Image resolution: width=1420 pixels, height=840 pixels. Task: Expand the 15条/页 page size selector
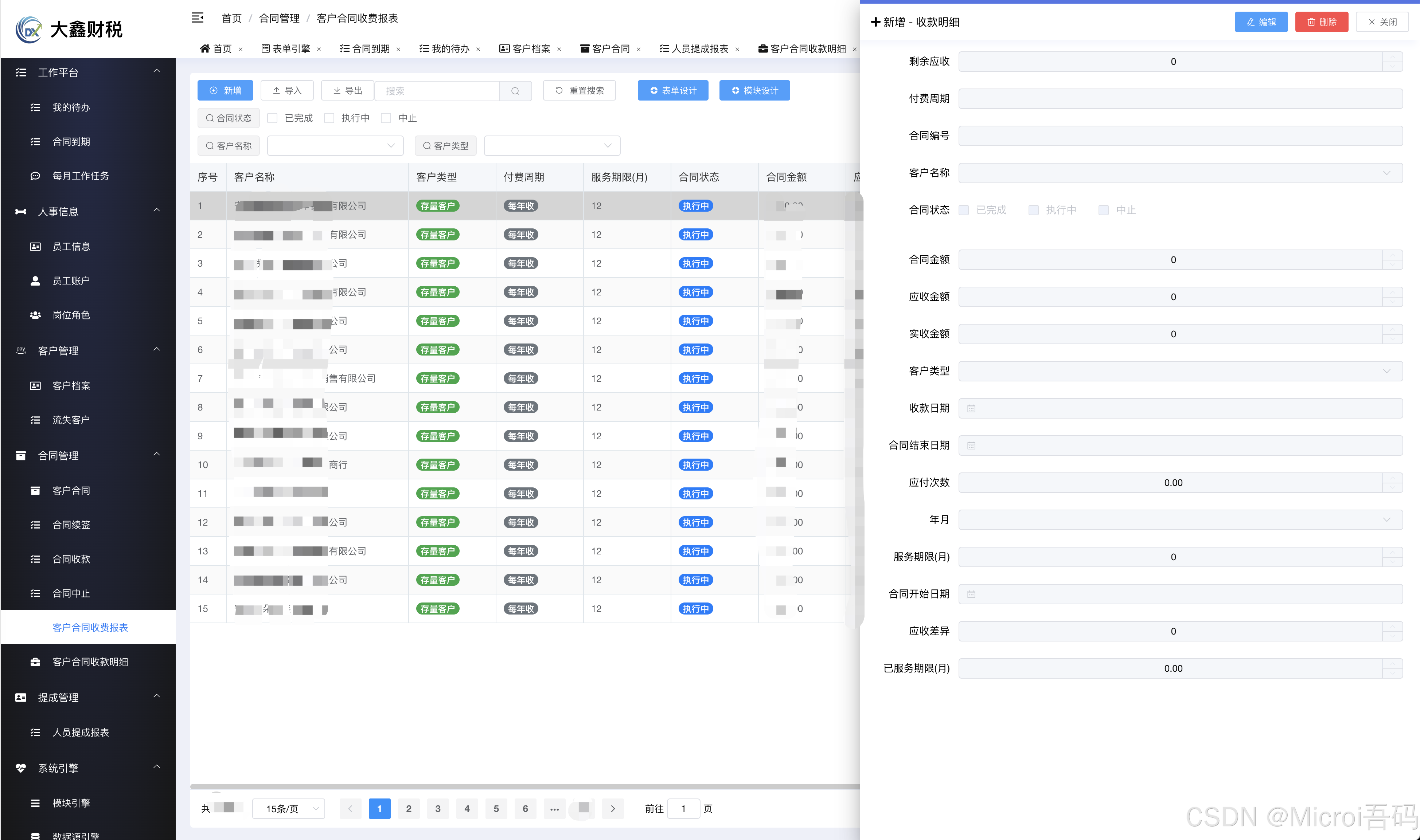288,809
